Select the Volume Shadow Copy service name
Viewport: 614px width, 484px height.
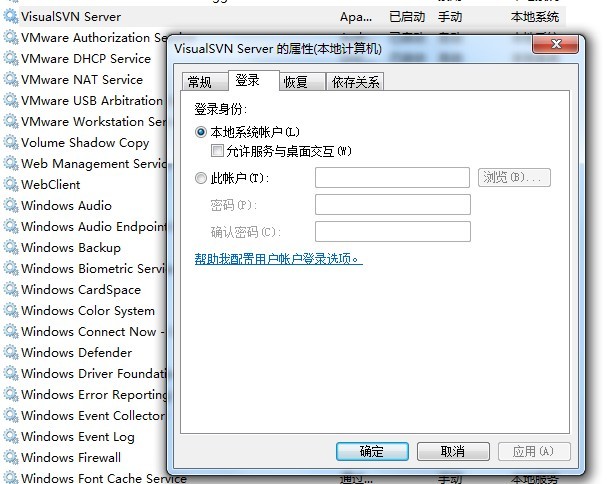pyautogui.click(x=85, y=143)
